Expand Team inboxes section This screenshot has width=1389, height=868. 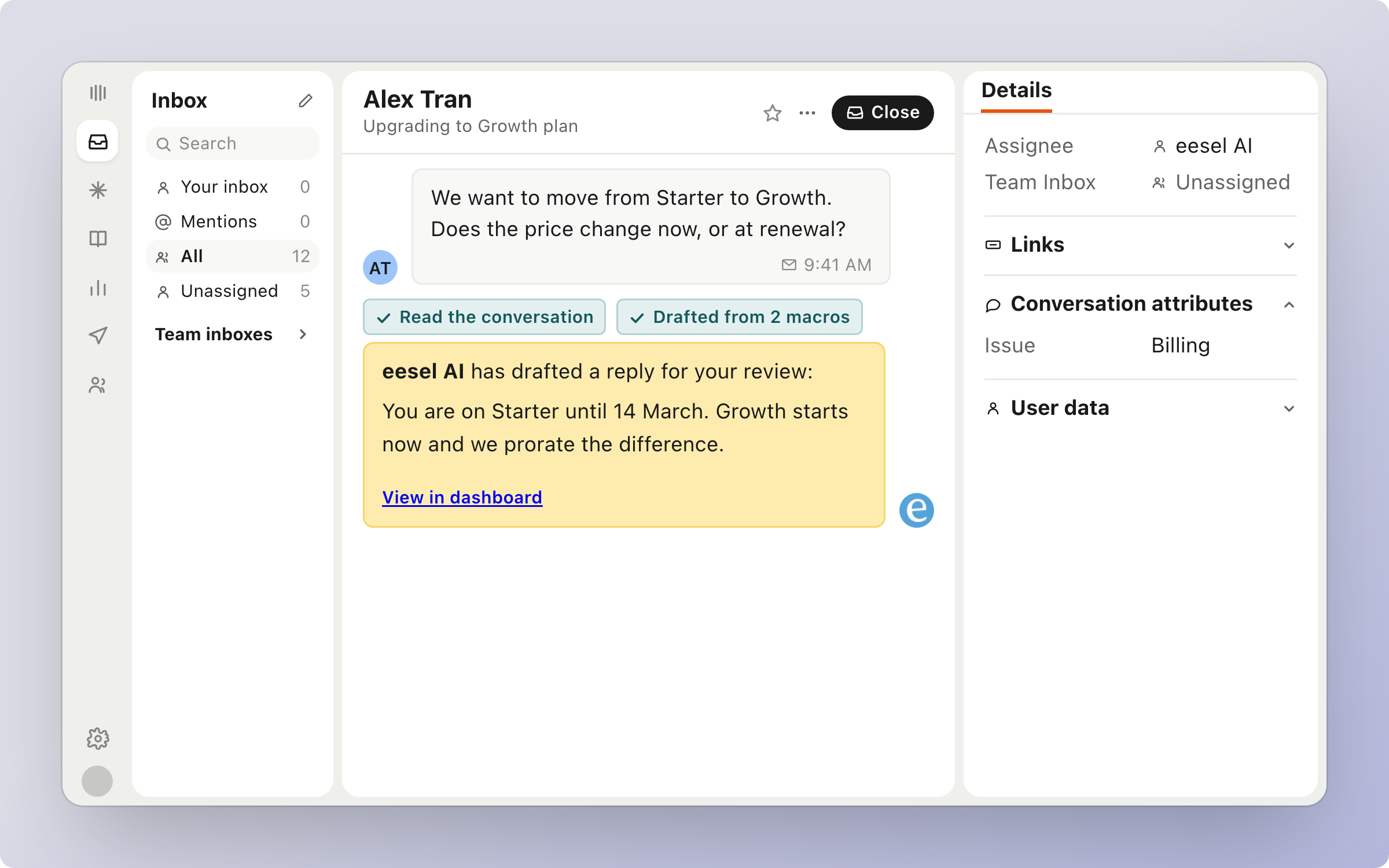click(x=233, y=334)
